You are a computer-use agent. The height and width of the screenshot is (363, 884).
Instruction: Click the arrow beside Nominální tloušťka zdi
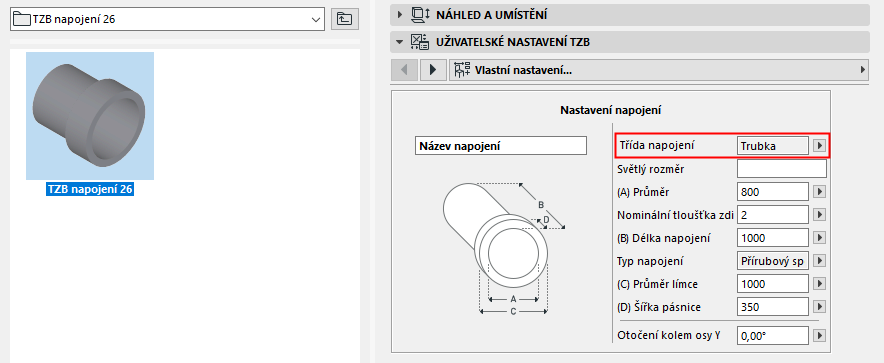[x=819, y=215]
